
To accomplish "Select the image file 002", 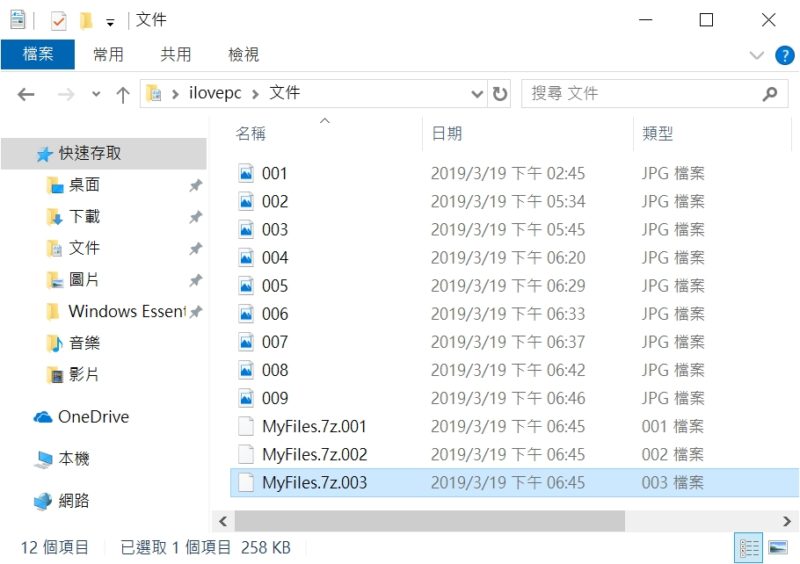I will 275,202.
